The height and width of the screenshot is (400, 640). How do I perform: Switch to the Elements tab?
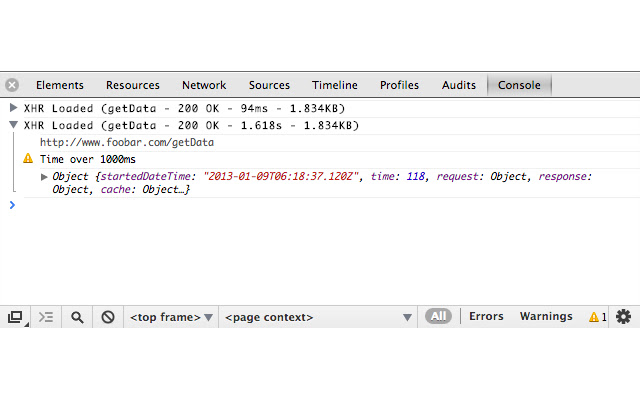[60, 85]
